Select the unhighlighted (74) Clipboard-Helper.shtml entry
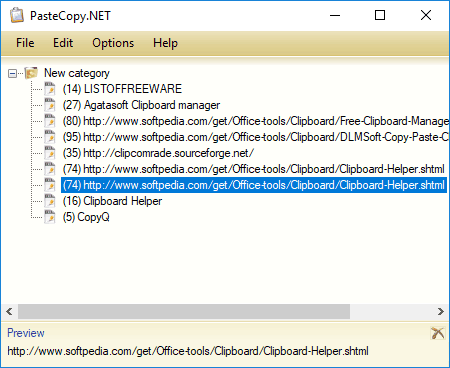This screenshot has width=450, height=368. tap(253, 169)
